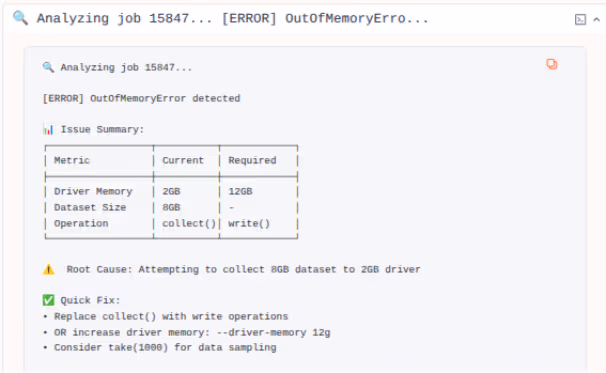This screenshot has height=373, width=606.
Task: Click the warning triangle beside Root Cause
Action: (49, 269)
